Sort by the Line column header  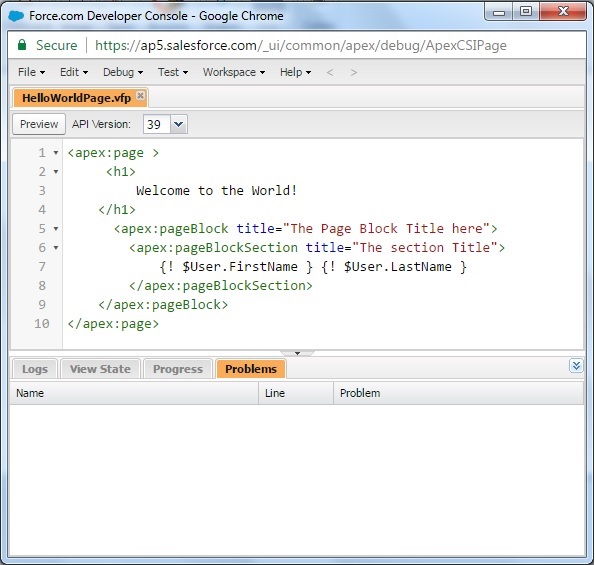point(296,393)
